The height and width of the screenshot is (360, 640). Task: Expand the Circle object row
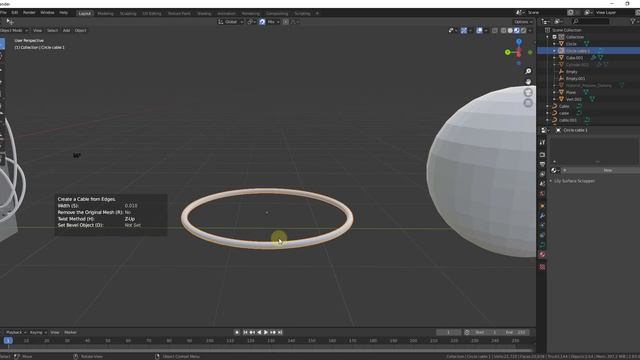click(554, 44)
